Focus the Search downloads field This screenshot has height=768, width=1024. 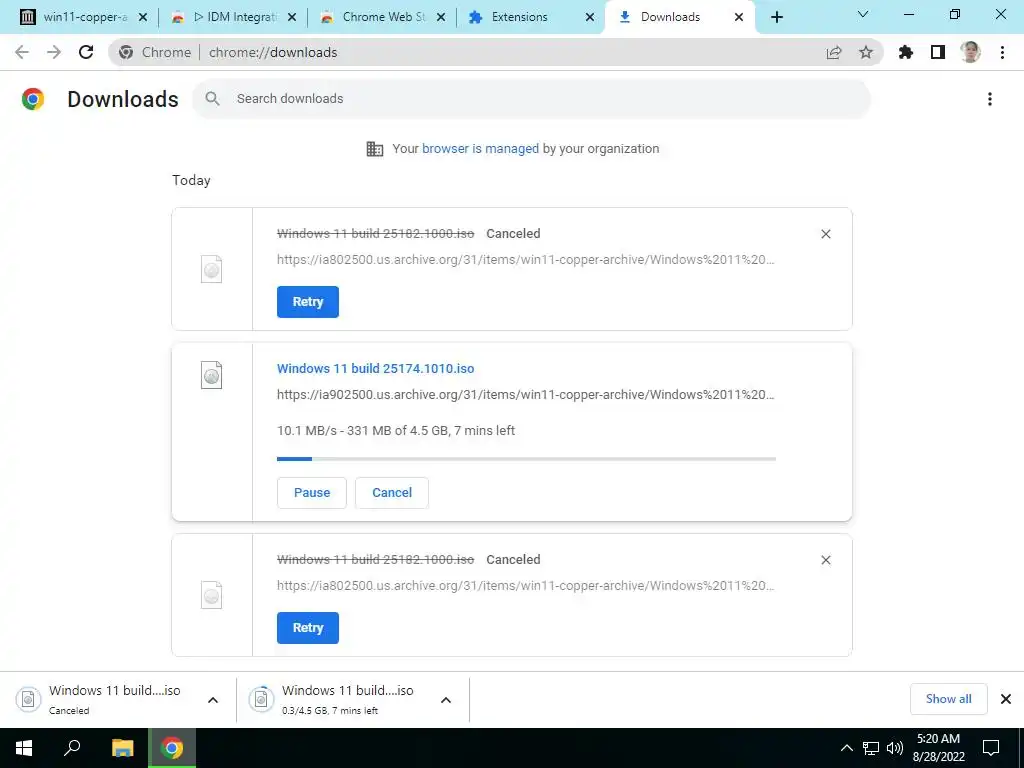point(532,99)
